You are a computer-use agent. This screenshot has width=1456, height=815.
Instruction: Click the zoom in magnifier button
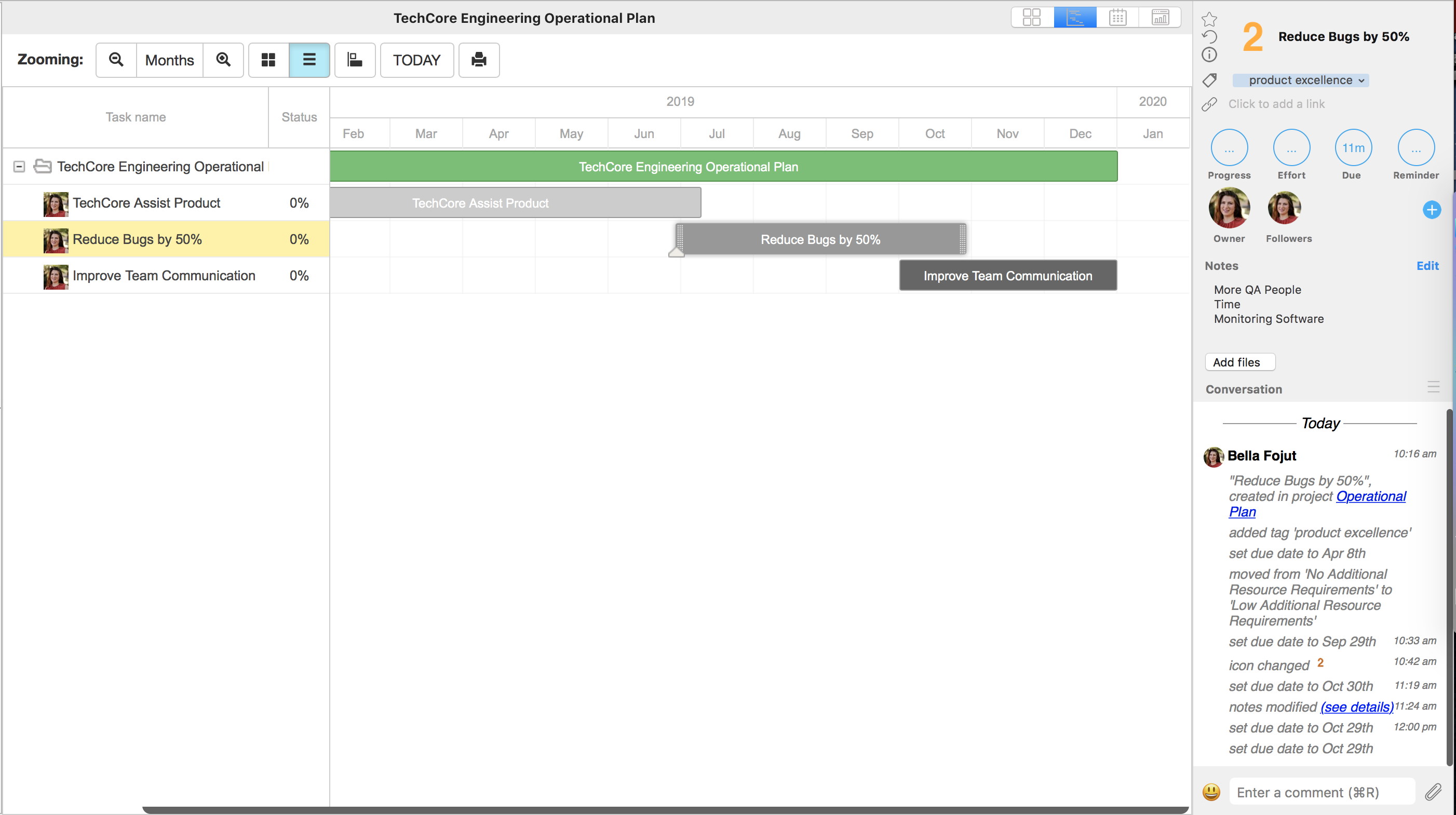click(x=223, y=60)
